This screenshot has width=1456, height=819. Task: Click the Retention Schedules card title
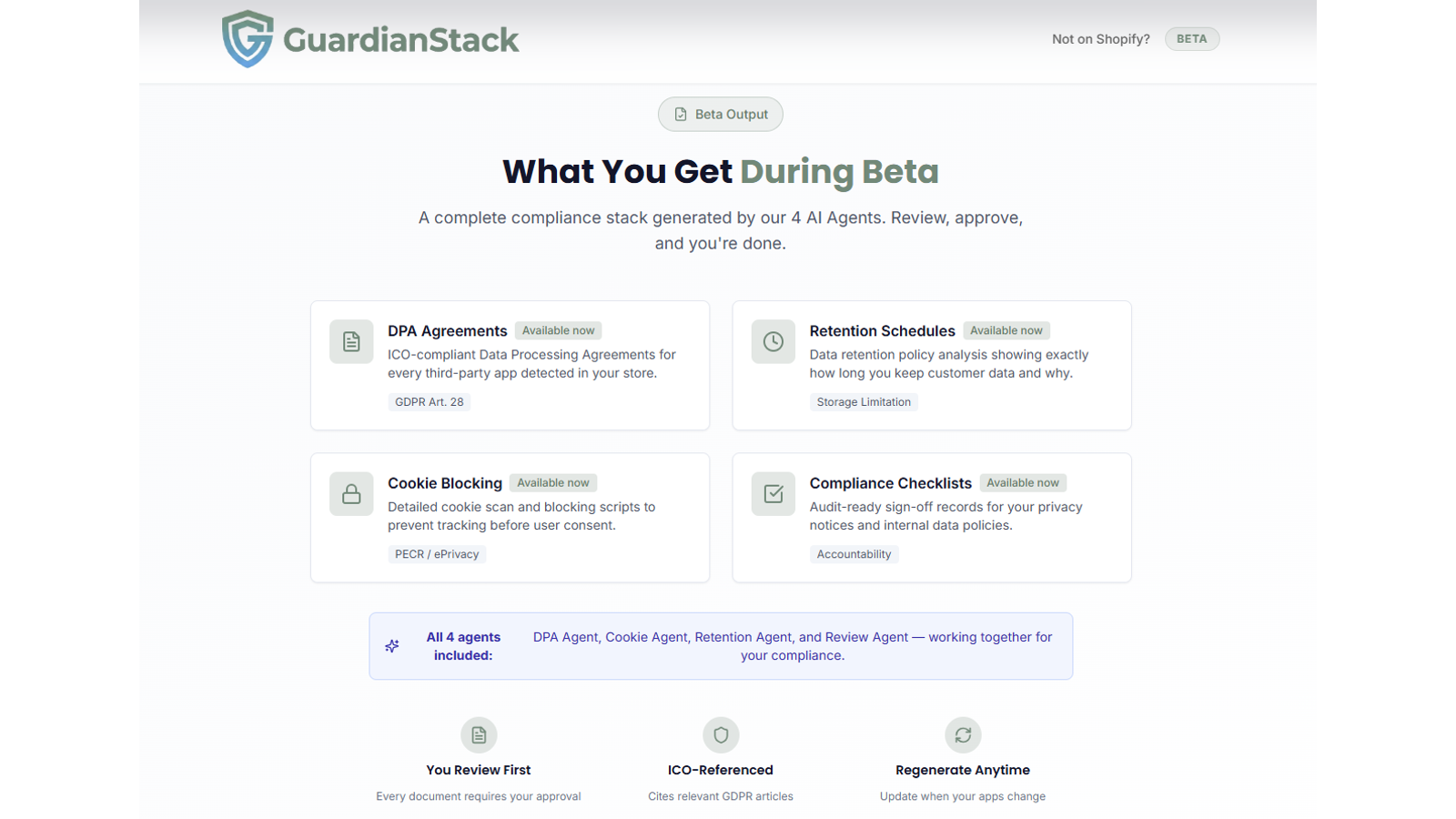pos(882,331)
